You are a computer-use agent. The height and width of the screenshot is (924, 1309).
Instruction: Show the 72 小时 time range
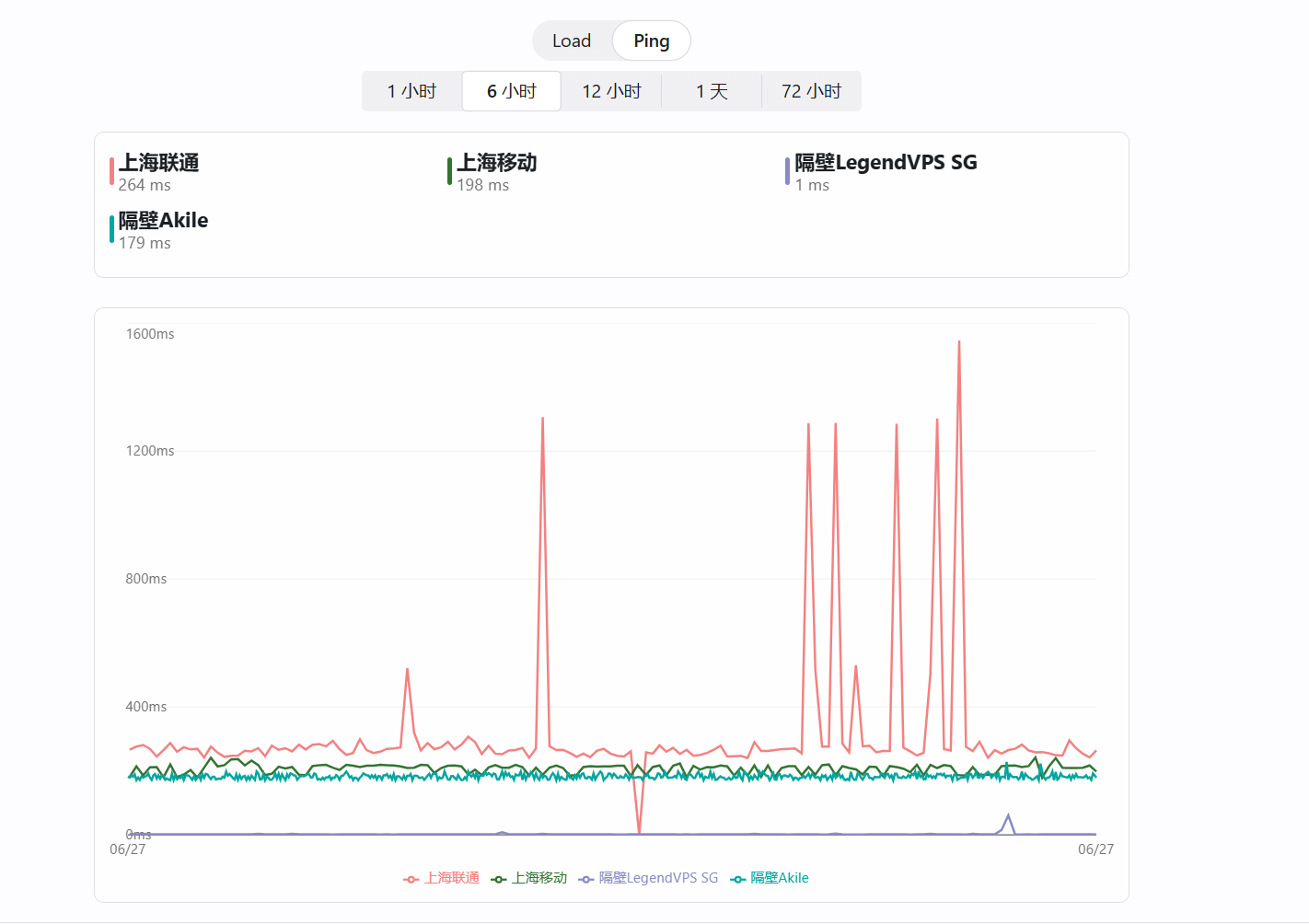click(x=811, y=91)
